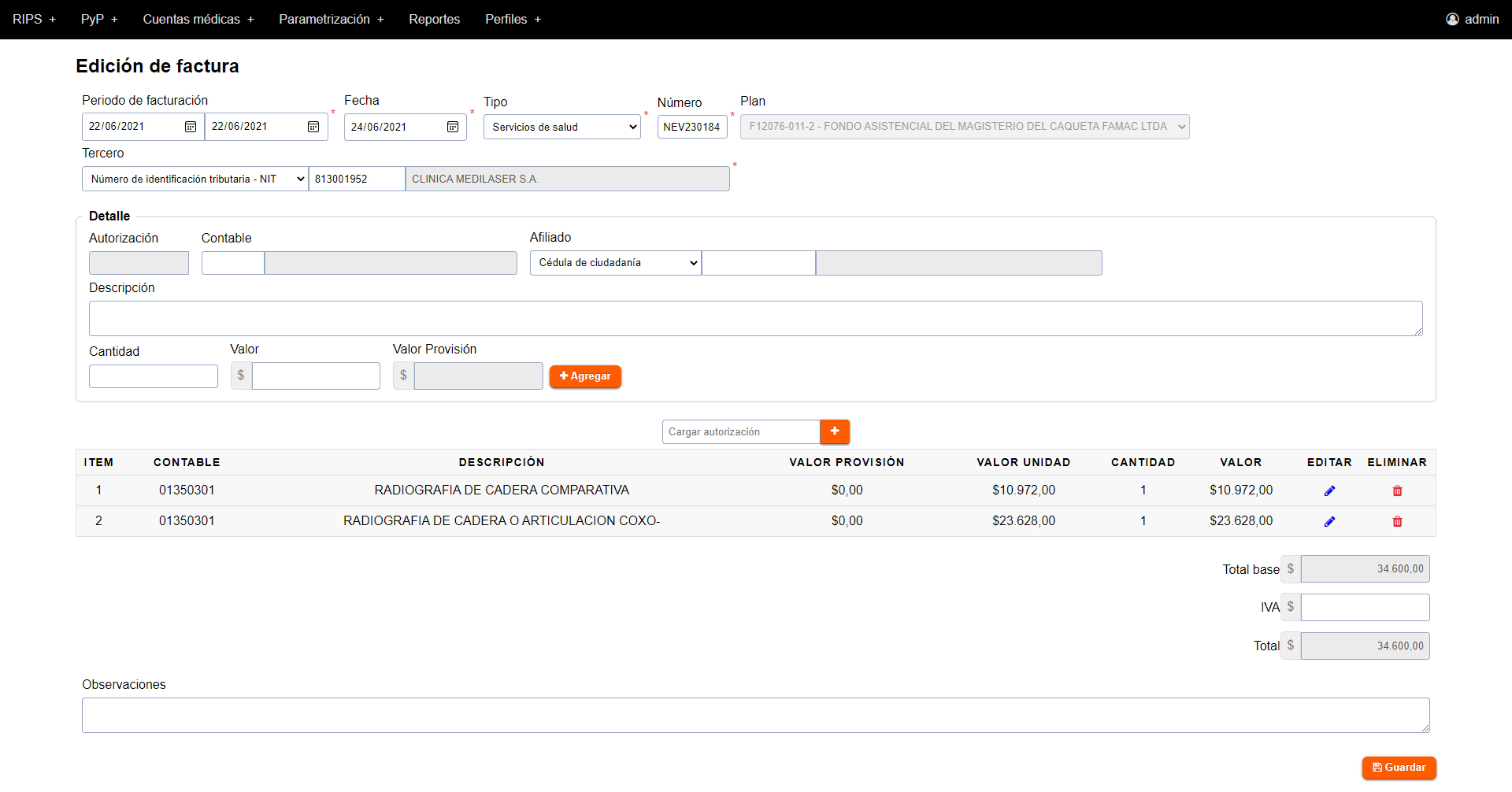Go to Reportes

pos(434,19)
